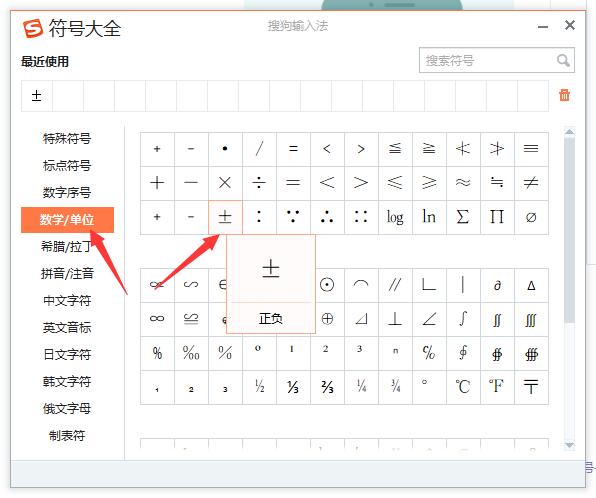This screenshot has width=596, height=498.
Task: Insert the product symbol Π
Action: click(497, 217)
